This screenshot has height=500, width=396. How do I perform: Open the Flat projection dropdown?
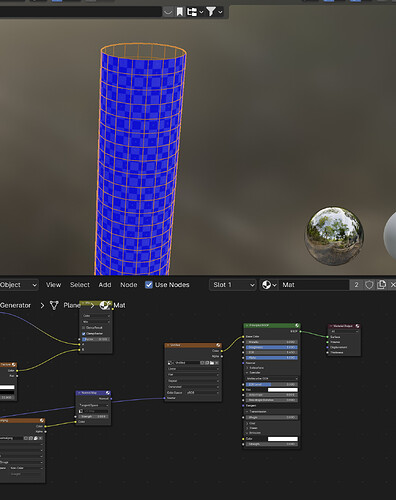193,375
